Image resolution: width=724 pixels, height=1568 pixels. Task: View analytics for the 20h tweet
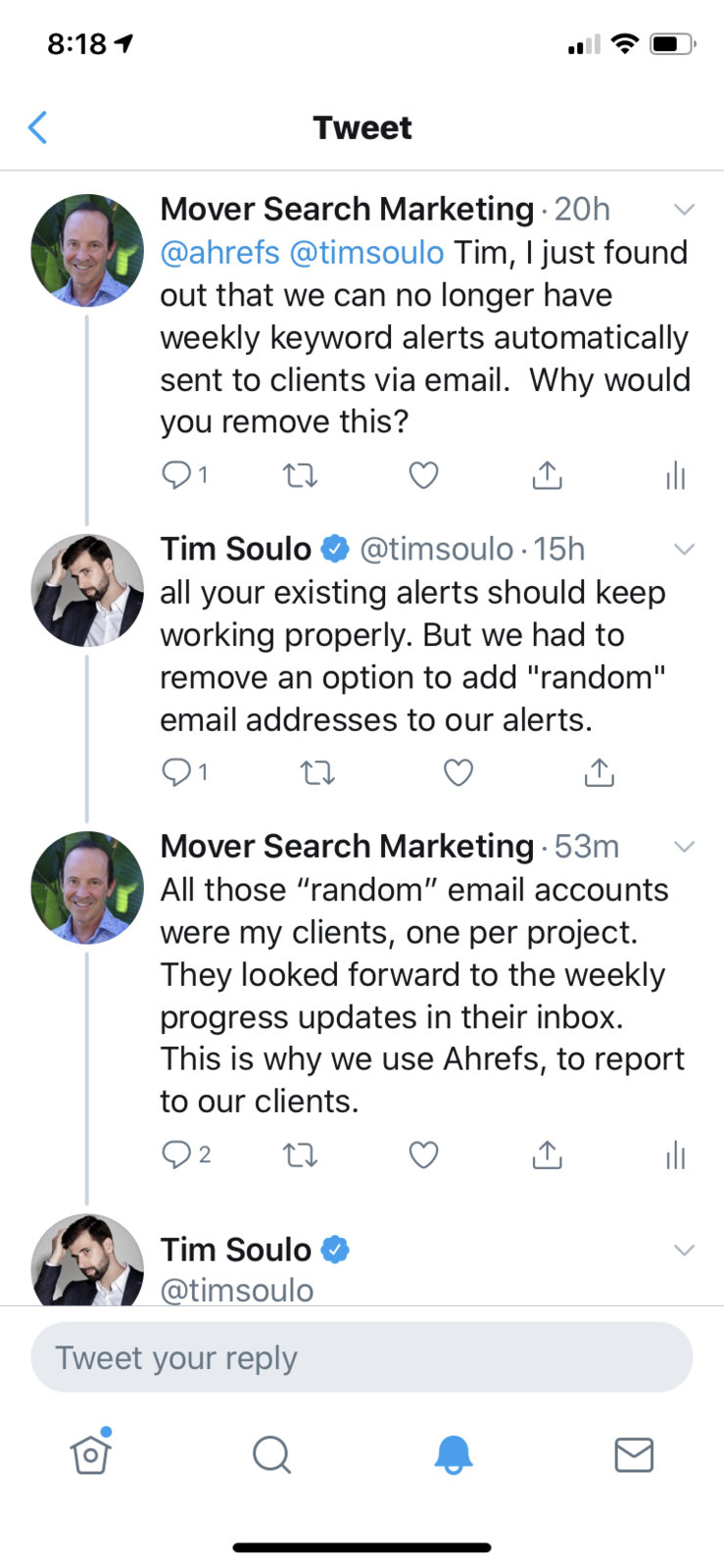675,476
